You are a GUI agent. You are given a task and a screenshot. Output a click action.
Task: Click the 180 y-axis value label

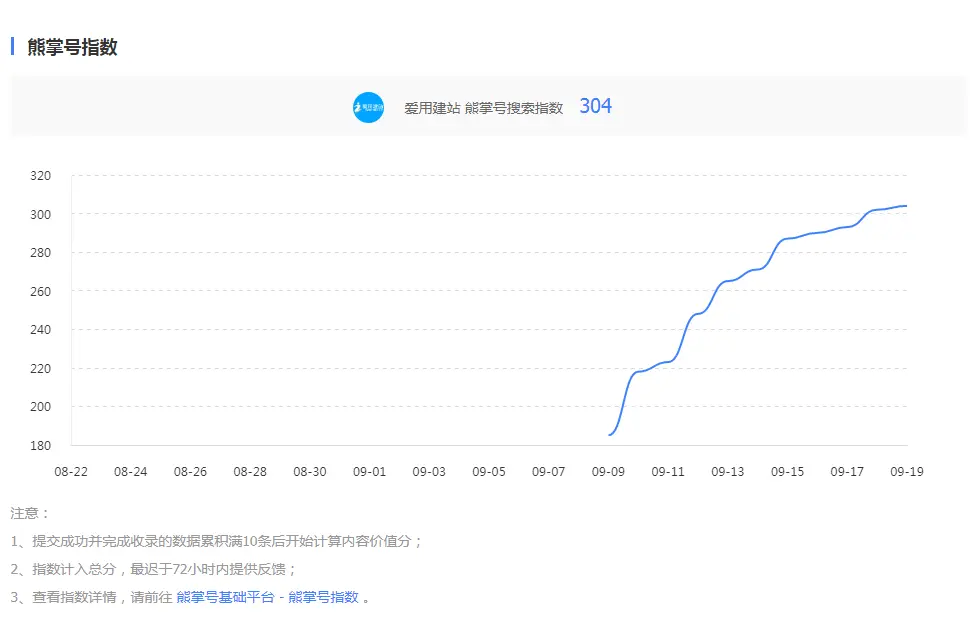click(40, 445)
